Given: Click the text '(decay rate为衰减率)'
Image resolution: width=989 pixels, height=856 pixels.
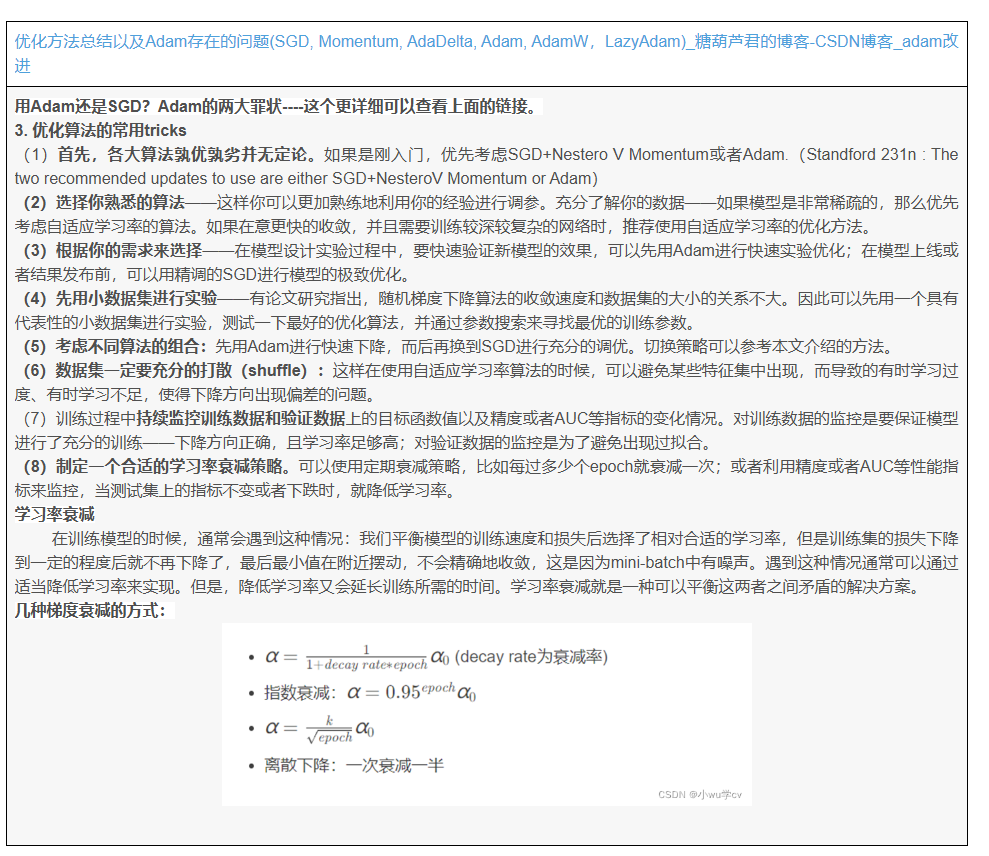Looking at the screenshot, I should tap(531, 657).
